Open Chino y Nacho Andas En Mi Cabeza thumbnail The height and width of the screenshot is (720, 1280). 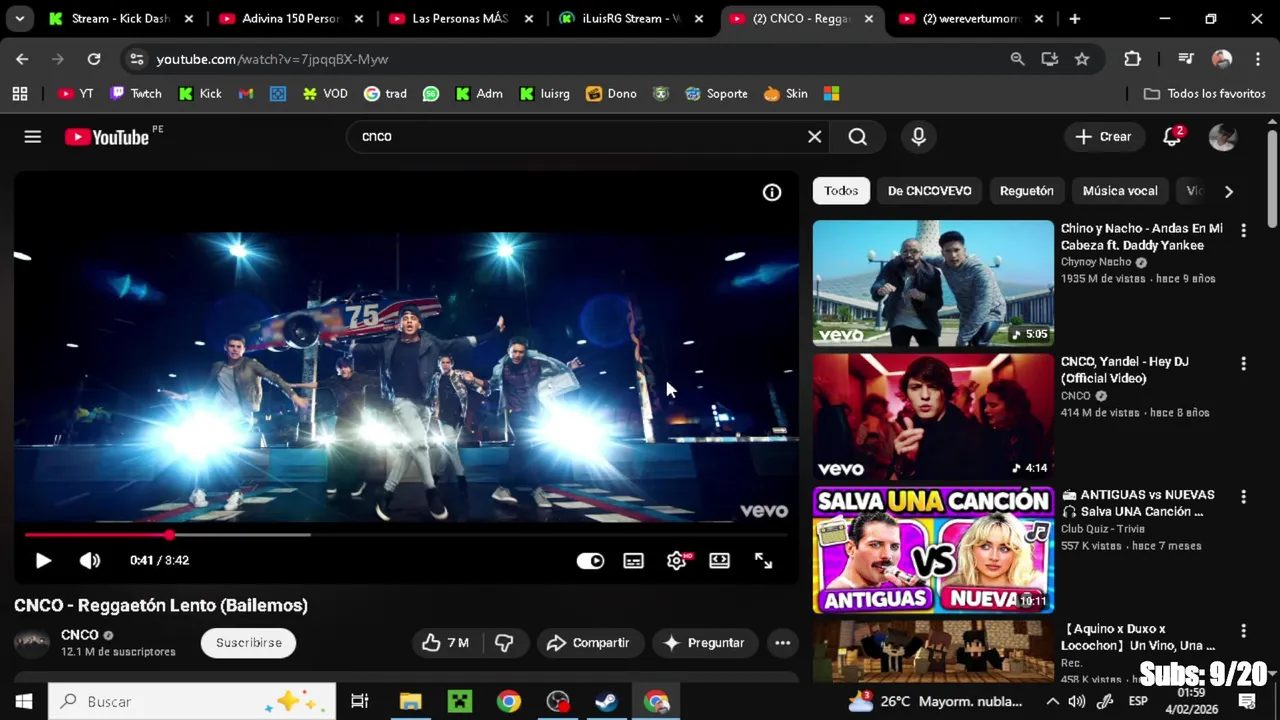933,283
